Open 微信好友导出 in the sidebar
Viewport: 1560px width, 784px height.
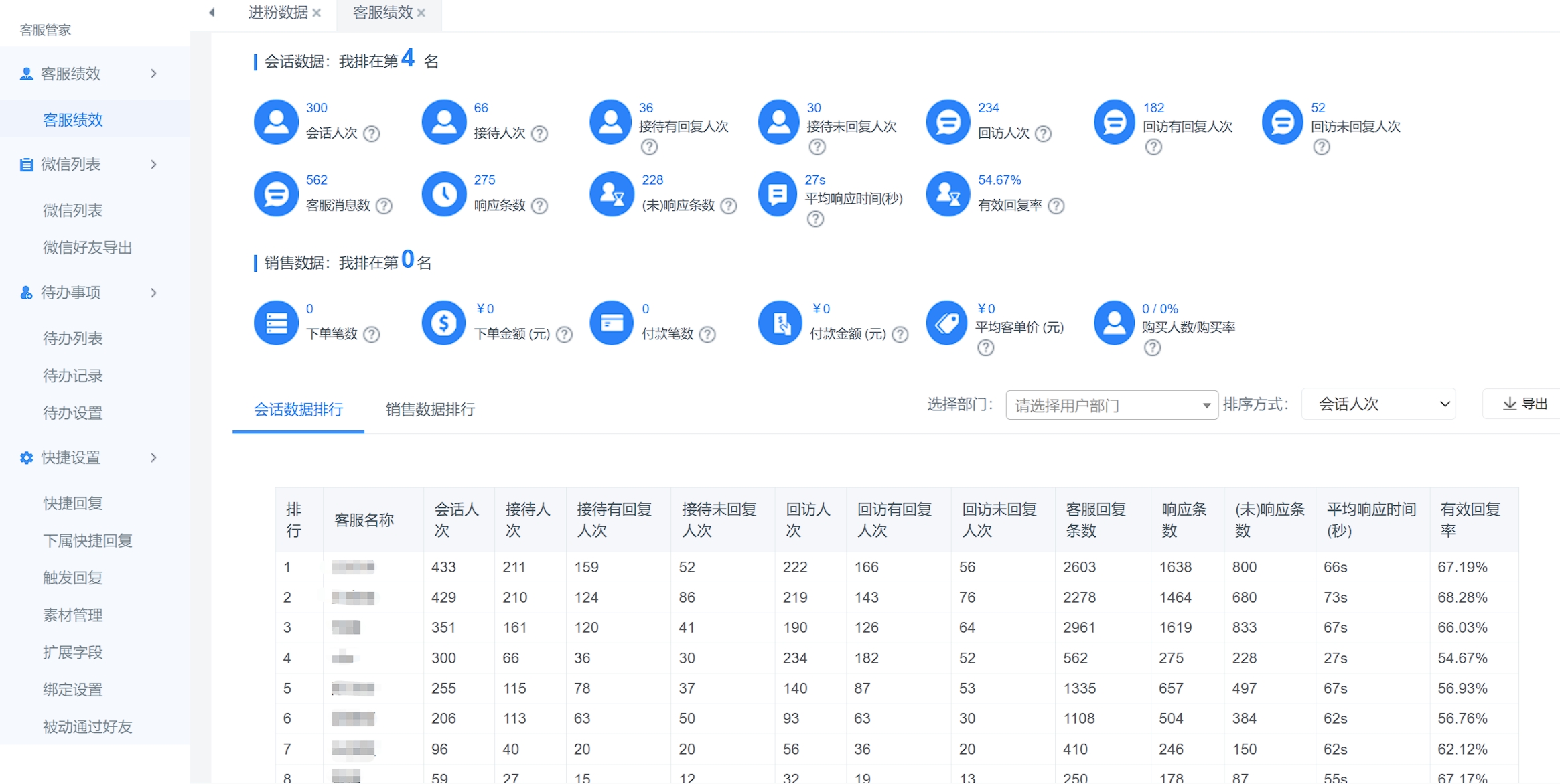click(87, 248)
